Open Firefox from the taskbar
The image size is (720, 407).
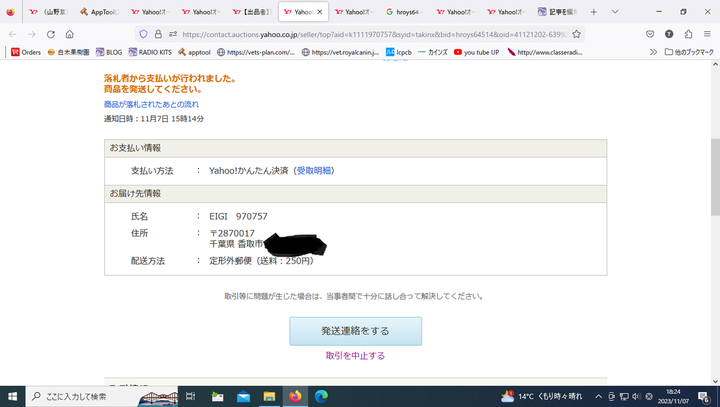pos(295,396)
